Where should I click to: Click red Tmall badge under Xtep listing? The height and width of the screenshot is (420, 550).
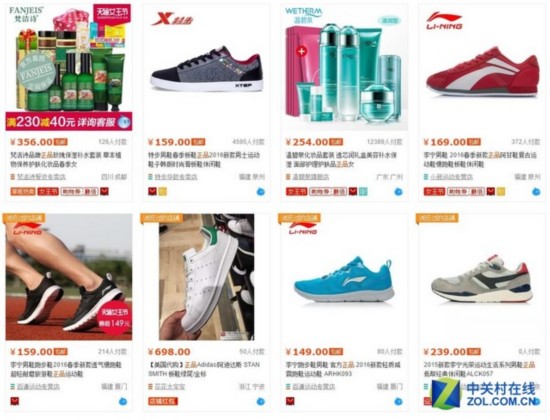(x=152, y=192)
